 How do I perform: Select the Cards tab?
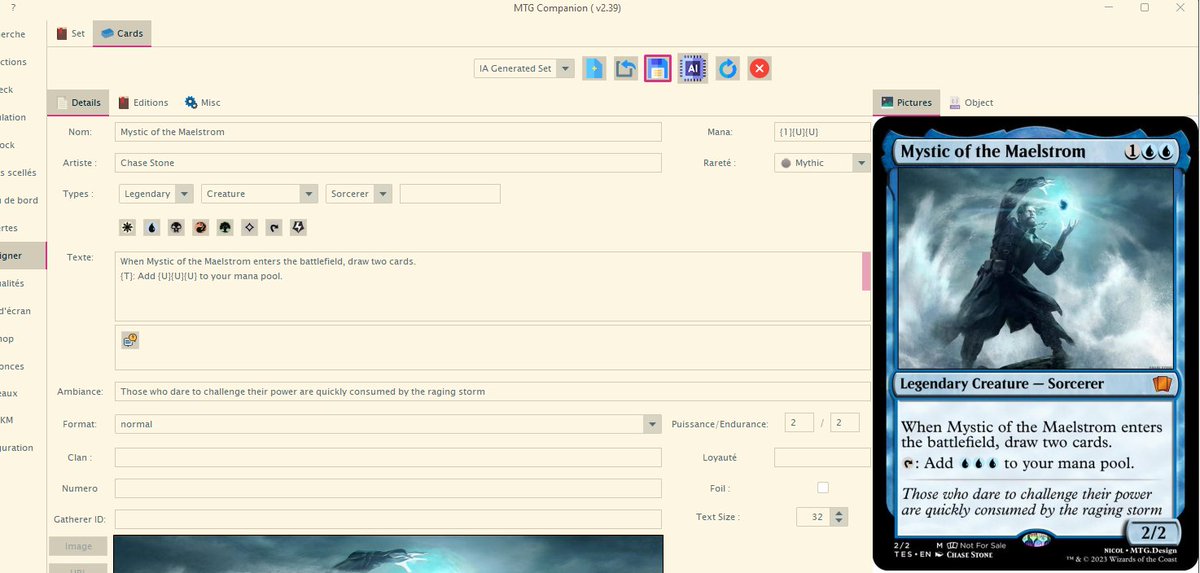[122, 33]
